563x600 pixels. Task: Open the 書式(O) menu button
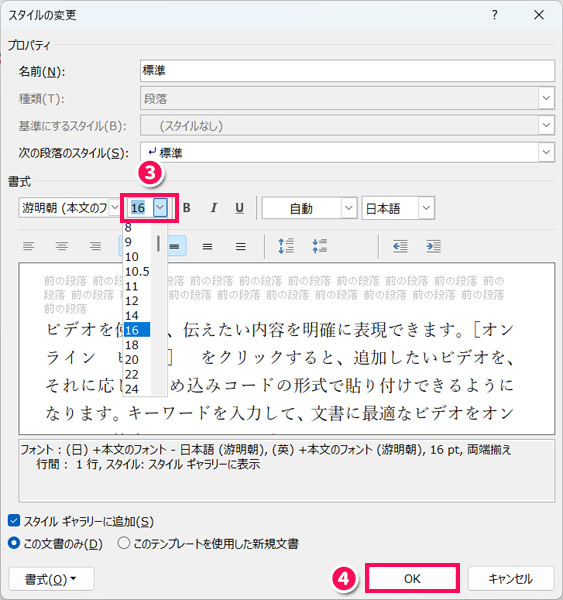tap(51, 579)
